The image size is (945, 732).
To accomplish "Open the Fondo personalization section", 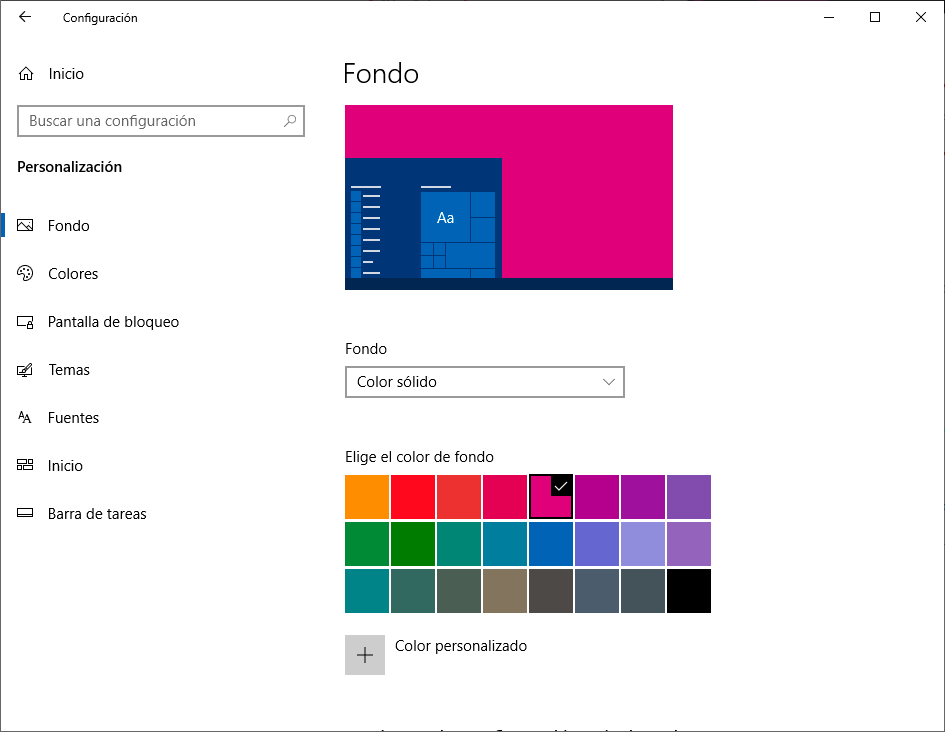I will coord(69,226).
